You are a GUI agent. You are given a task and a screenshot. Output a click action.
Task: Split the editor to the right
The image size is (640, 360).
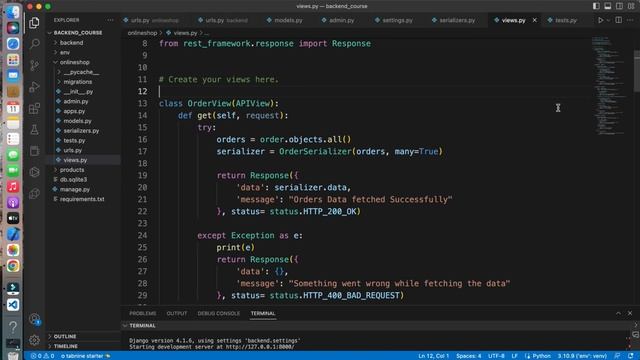click(619, 20)
